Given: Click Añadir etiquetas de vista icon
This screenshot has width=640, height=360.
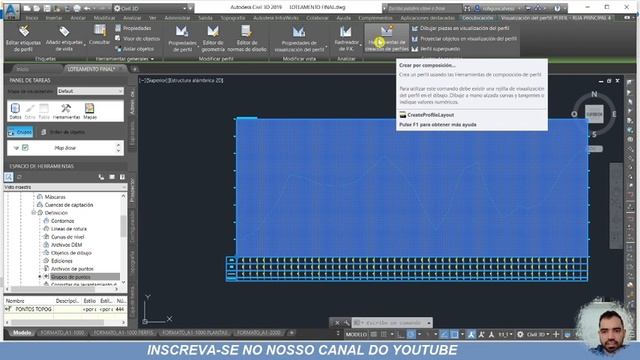Looking at the screenshot, I should [64, 32].
